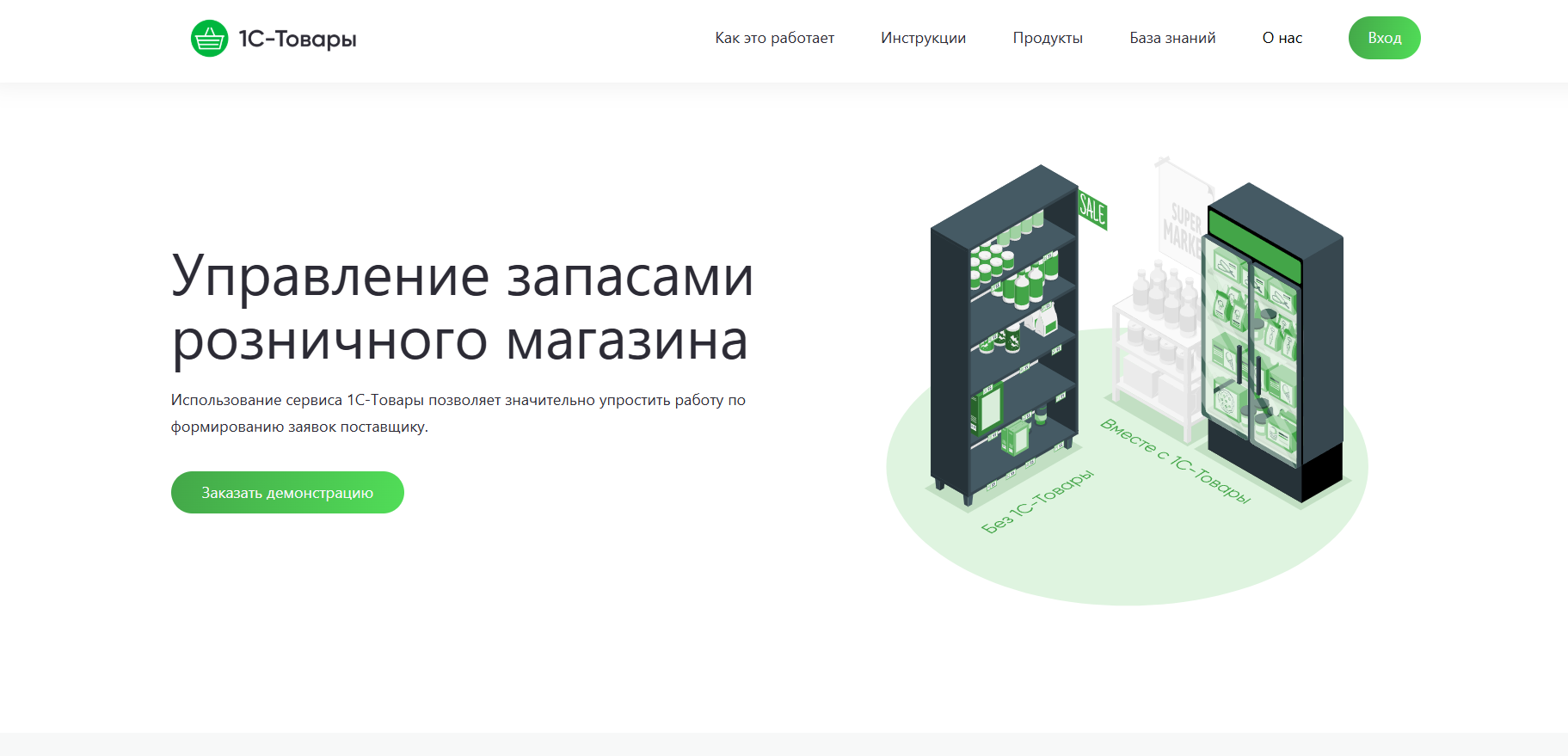Viewport: 1568px width, 756px height.
Task: Click the service description paragraph under the heading
Action: (458, 413)
